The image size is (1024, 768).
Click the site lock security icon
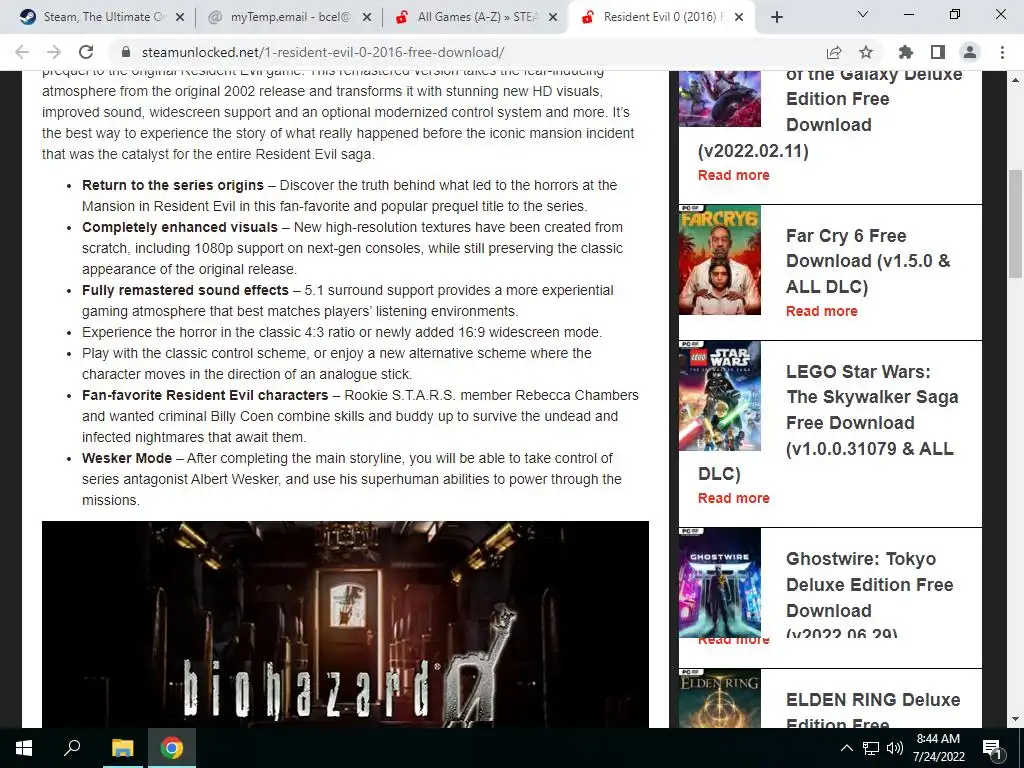pos(127,52)
